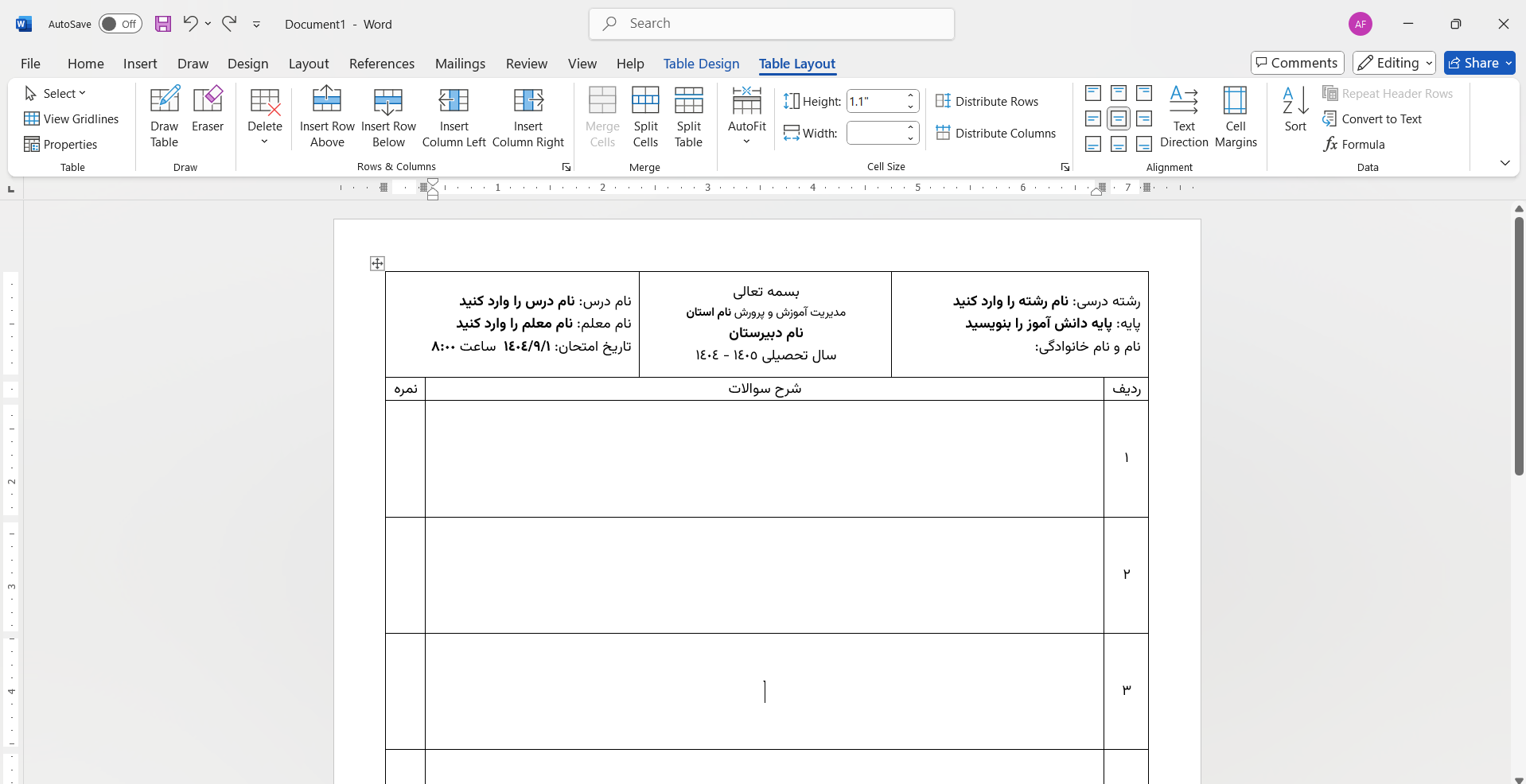Open the Comments pane

[x=1297, y=63]
